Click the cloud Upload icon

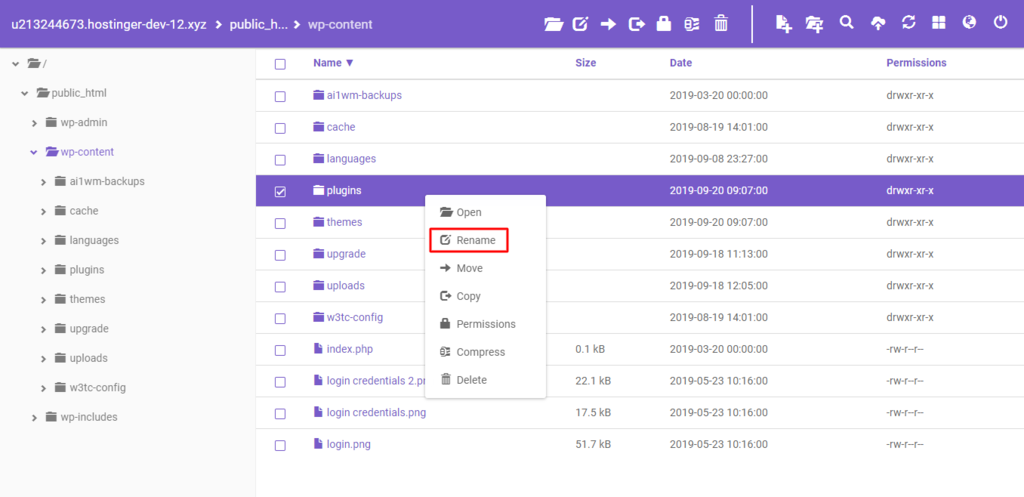(x=877, y=23)
